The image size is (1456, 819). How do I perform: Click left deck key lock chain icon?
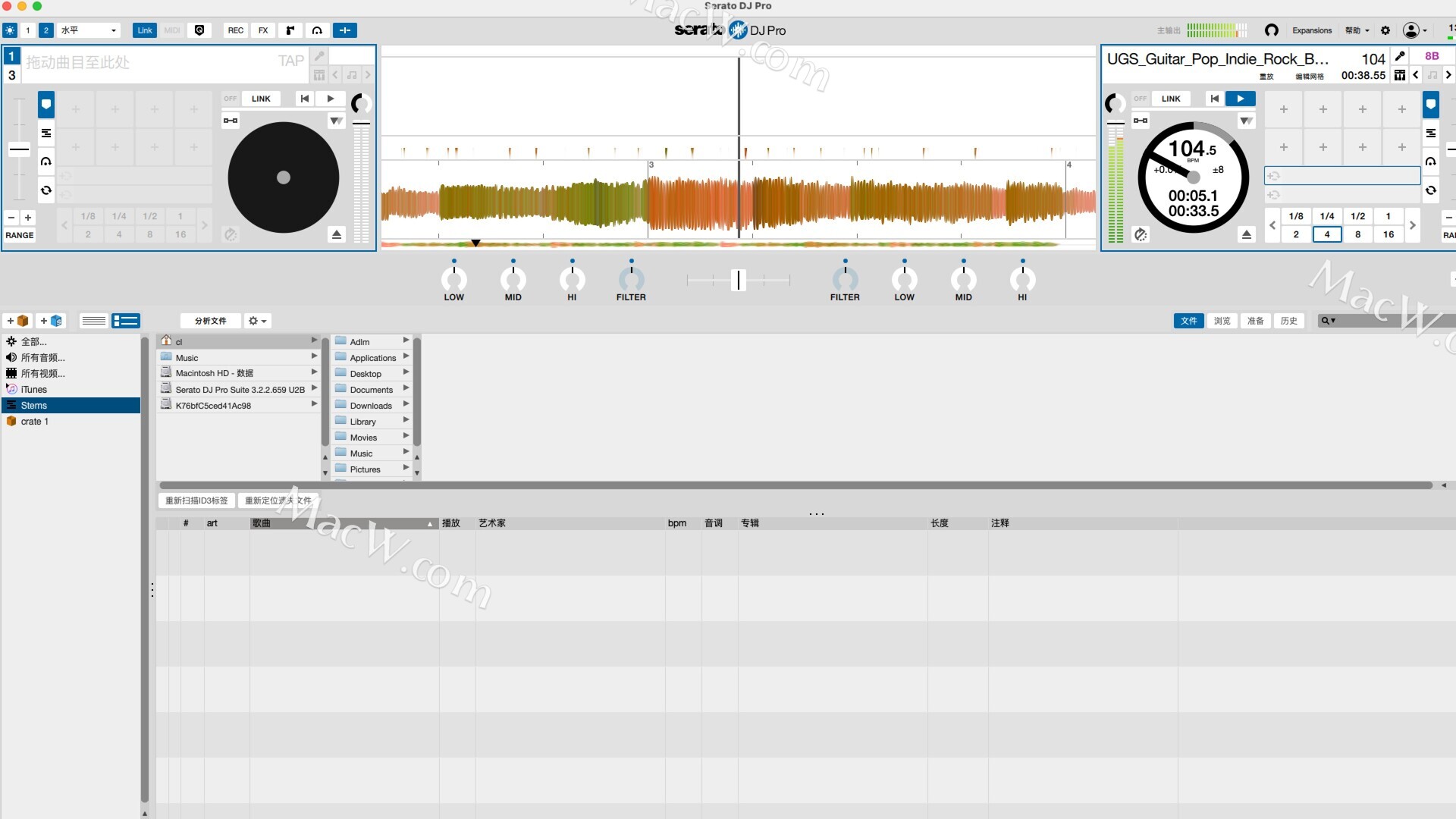pyautogui.click(x=231, y=121)
